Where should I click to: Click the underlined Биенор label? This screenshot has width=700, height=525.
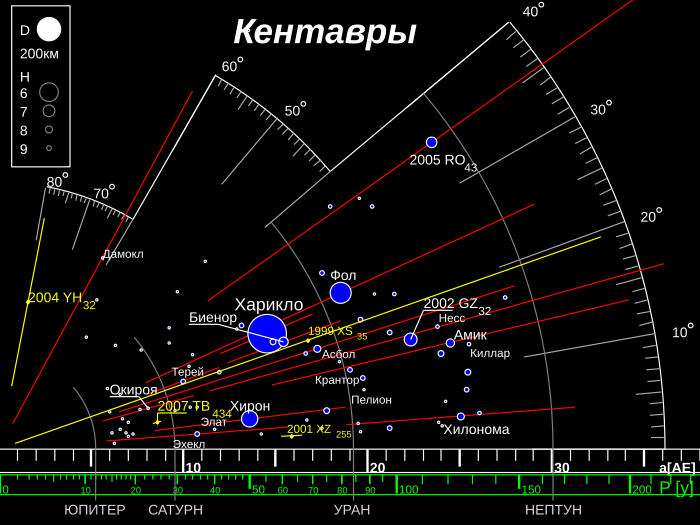point(213,317)
